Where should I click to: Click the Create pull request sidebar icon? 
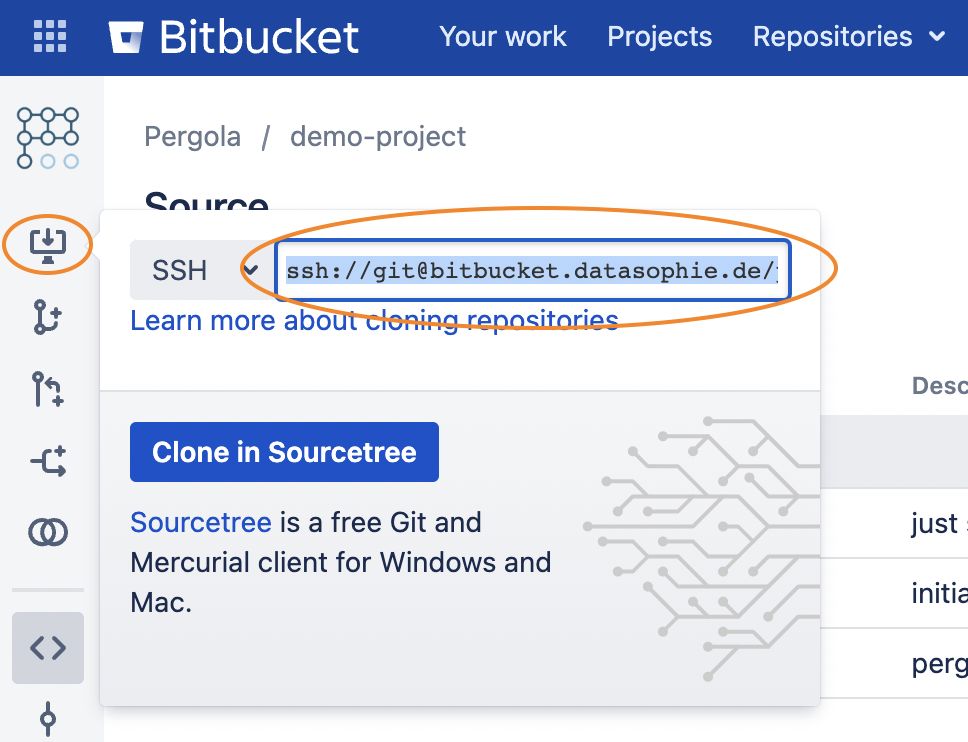[x=48, y=389]
